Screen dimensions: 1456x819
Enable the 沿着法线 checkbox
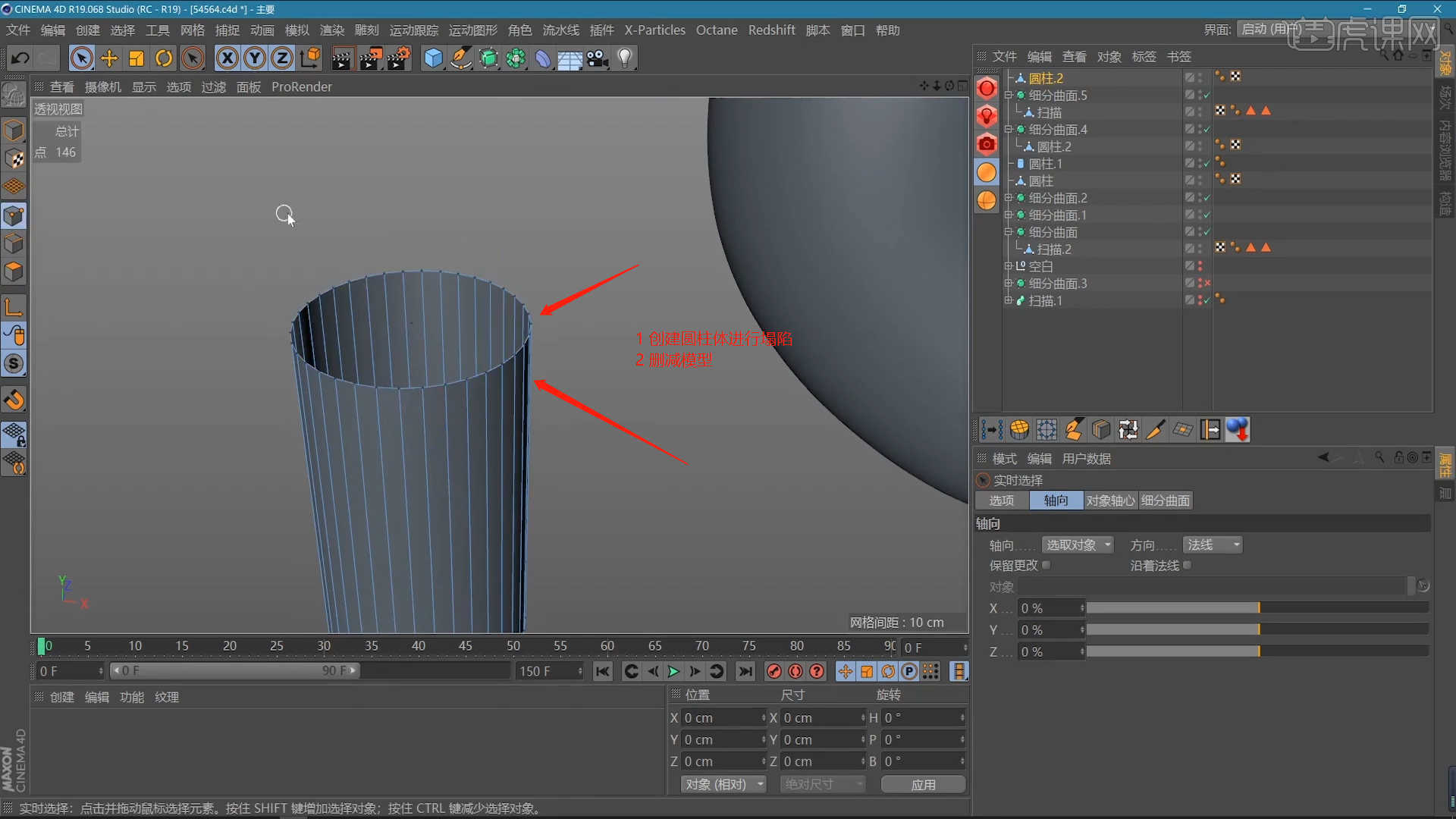[1188, 565]
